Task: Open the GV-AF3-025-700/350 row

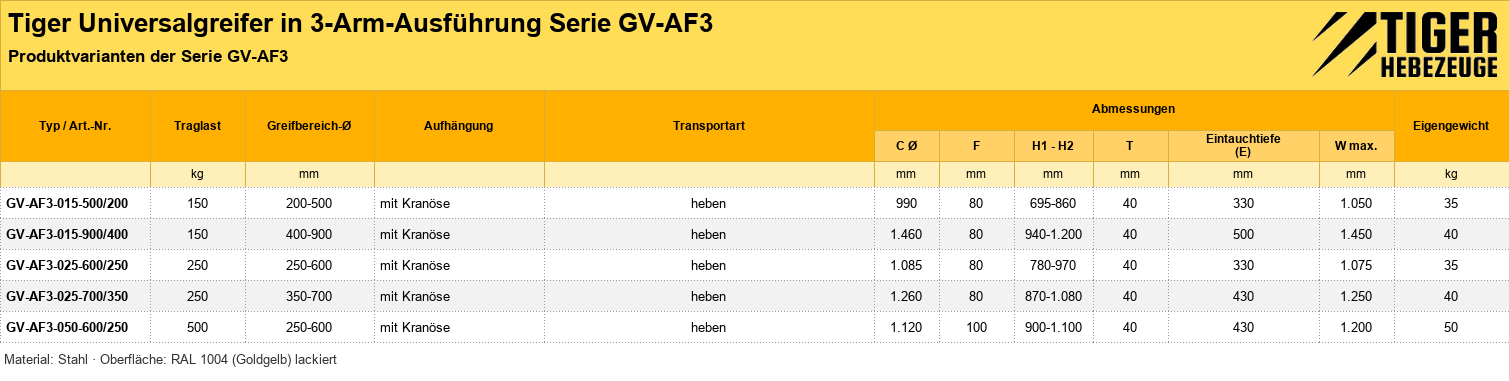Action: 754,296
